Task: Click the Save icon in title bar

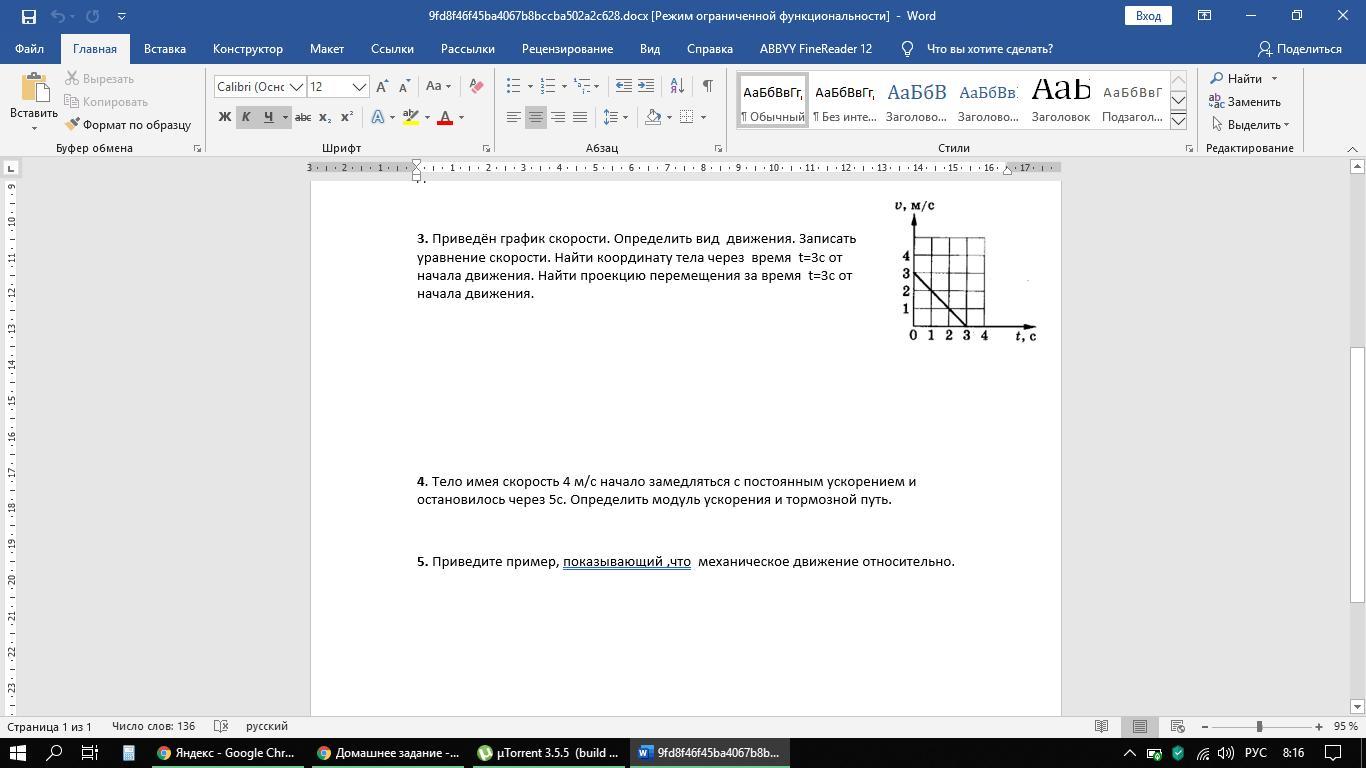Action: pos(28,16)
